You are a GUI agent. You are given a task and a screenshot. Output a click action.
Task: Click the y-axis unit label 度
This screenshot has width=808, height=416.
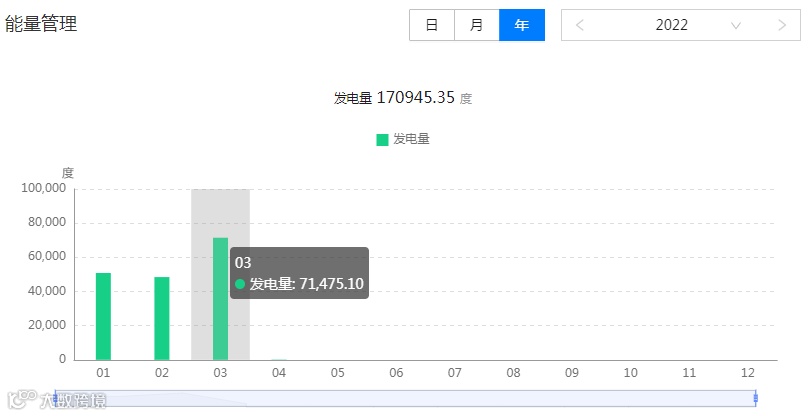click(68, 173)
